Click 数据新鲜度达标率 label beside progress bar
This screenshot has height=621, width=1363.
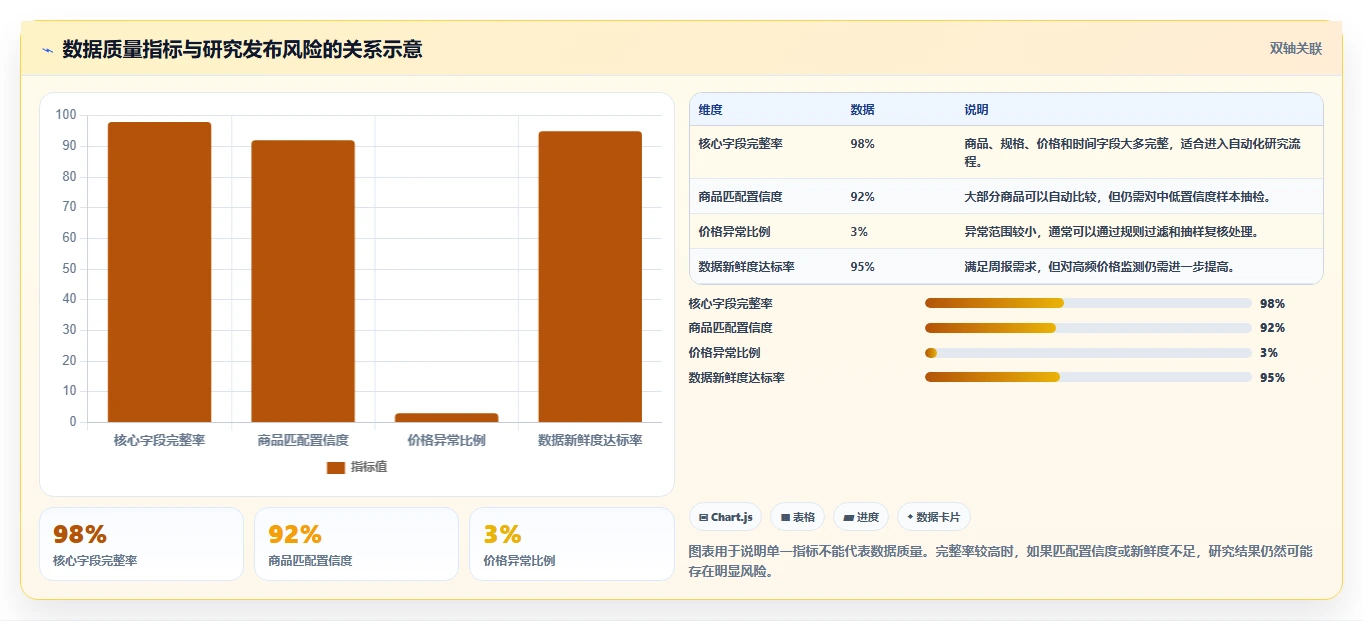pos(737,378)
